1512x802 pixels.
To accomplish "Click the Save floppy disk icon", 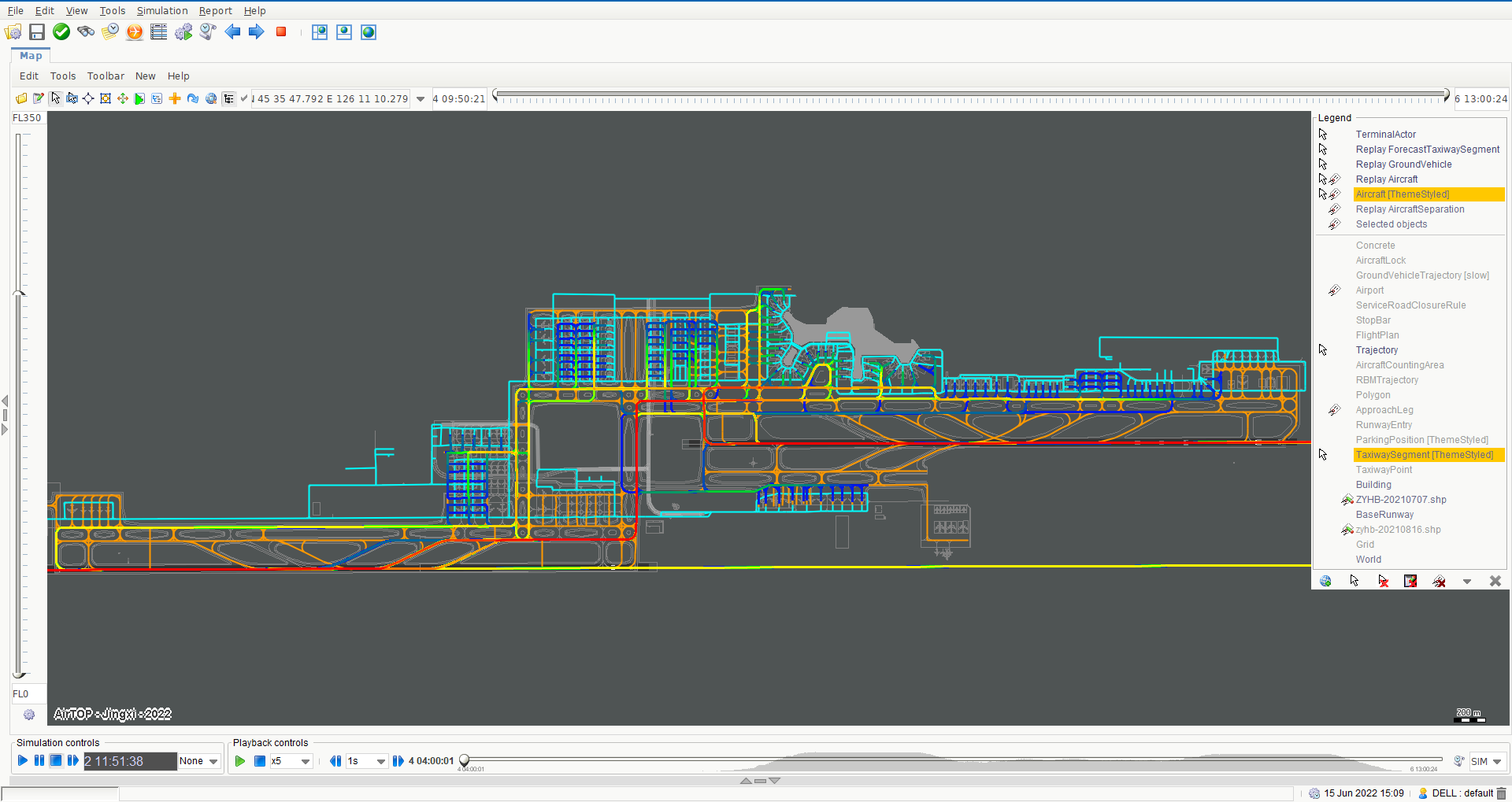I will pos(37,31).
